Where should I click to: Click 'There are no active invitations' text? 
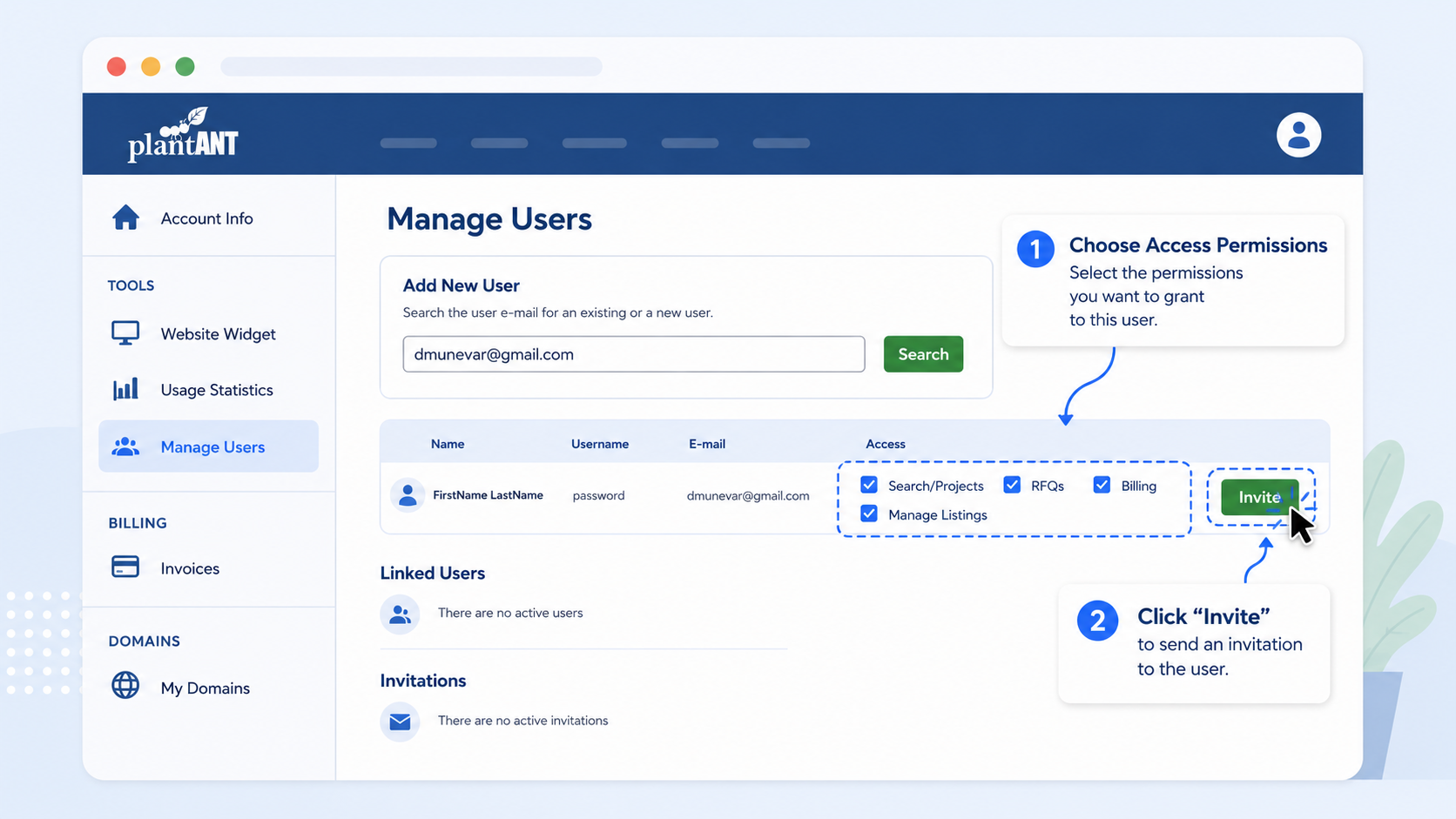(x=522, y=721)
